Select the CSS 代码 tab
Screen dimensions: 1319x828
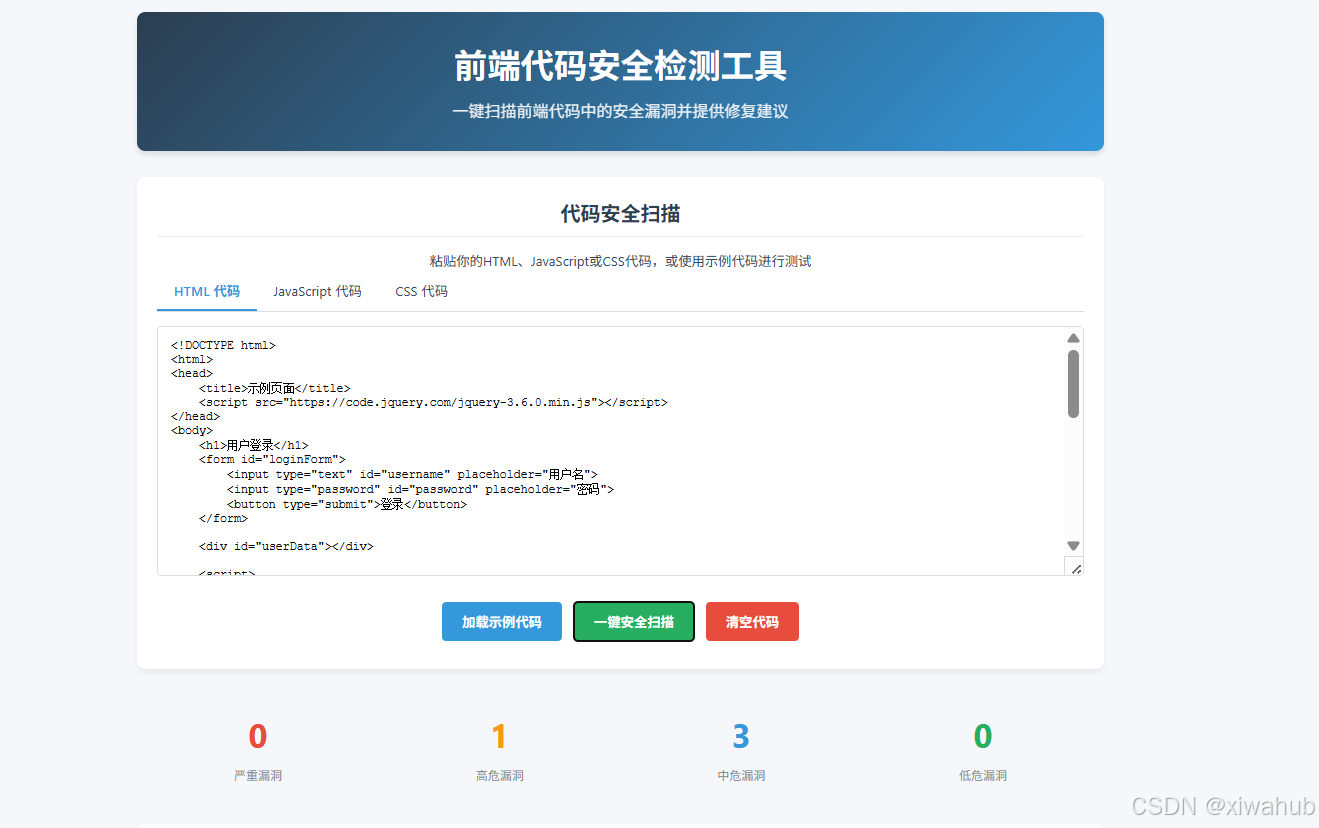click(421, 292)
